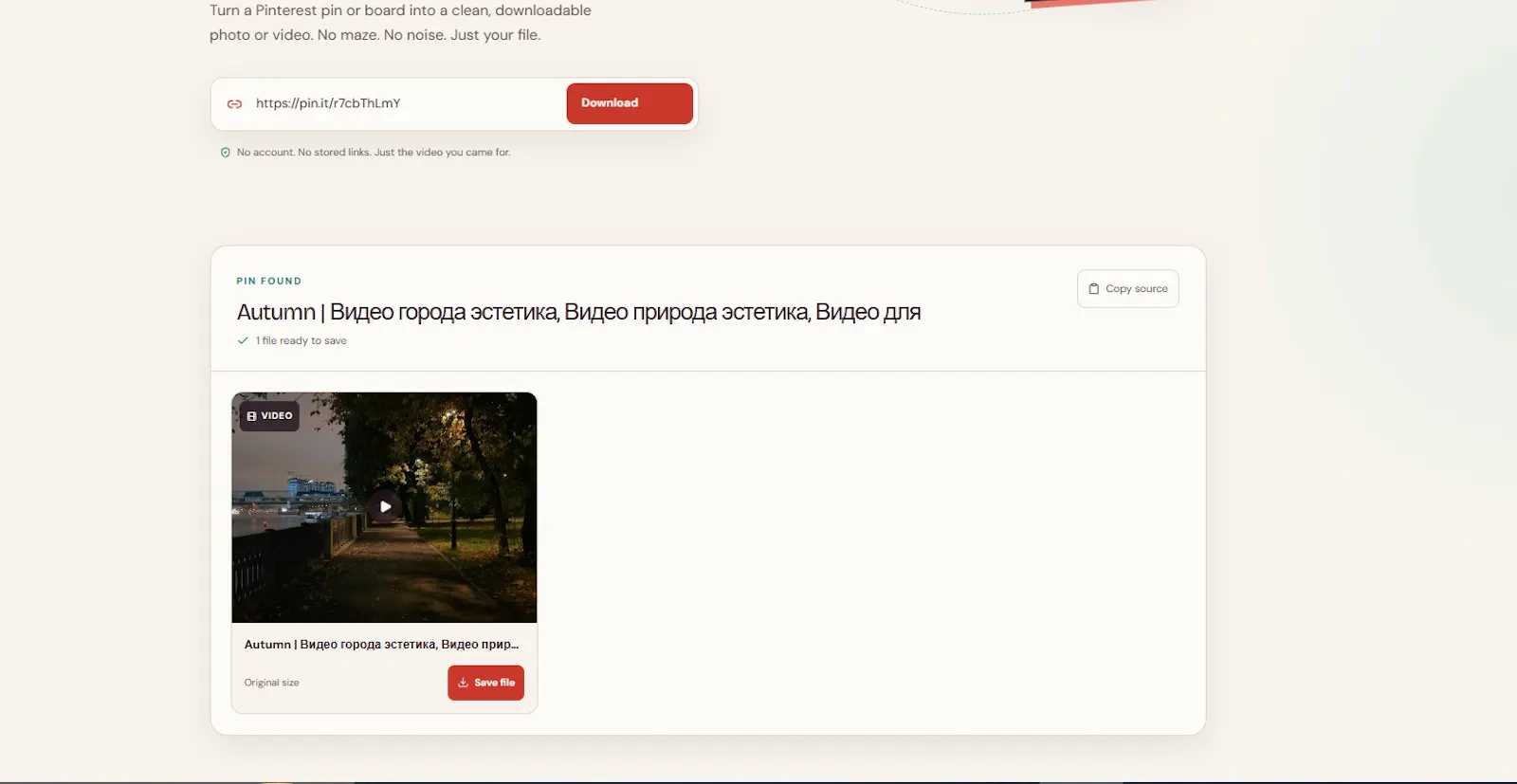Click "No account. No stored links" note
Image resolution: width=1517 pixels, height=784 pixels.
point(374,153)
